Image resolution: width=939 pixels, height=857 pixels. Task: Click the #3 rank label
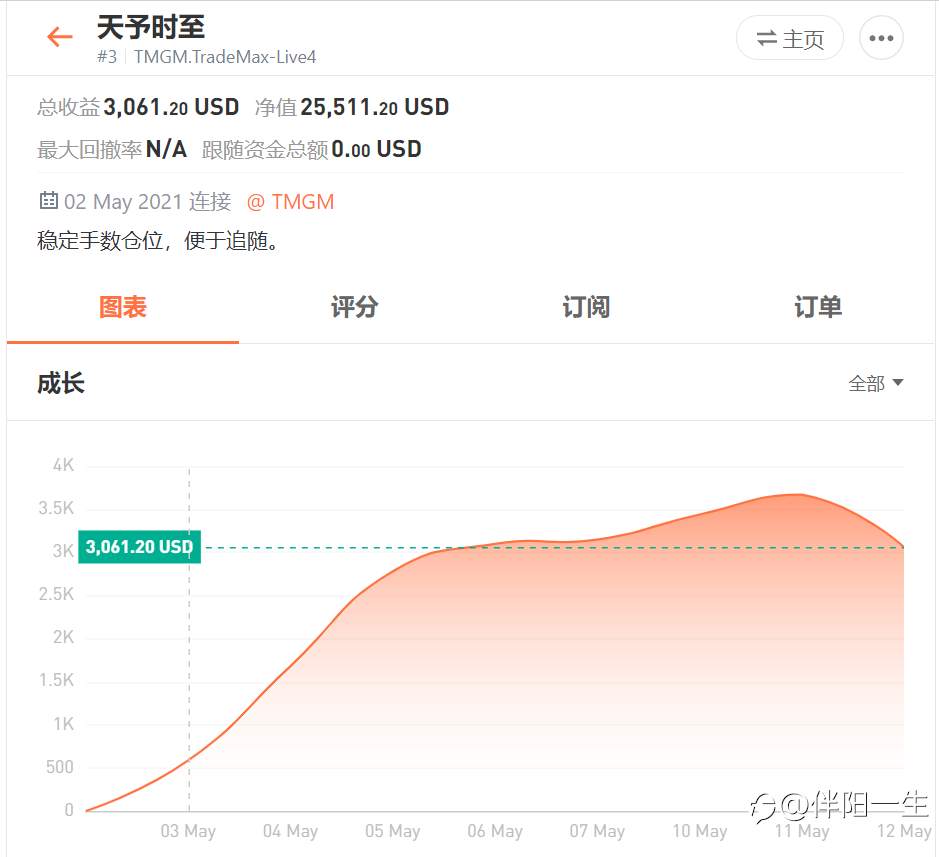[x=107, y=57]
